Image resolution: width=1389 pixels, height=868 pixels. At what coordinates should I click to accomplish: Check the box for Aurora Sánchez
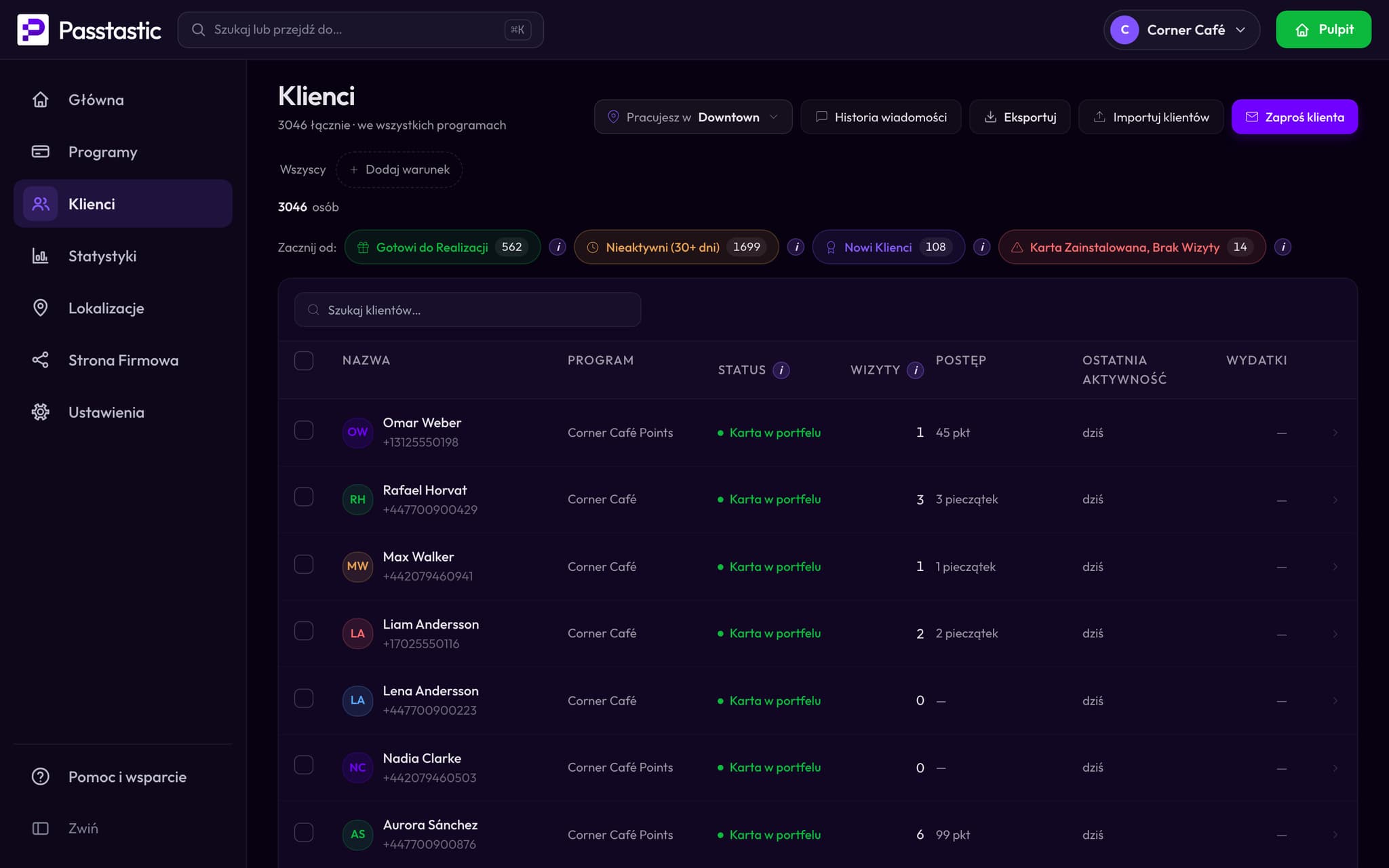point(304,832)
